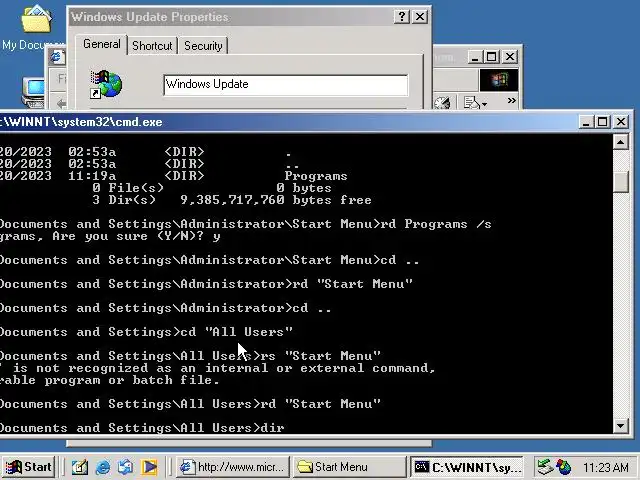Maximize the cmd.exe window

603,122
